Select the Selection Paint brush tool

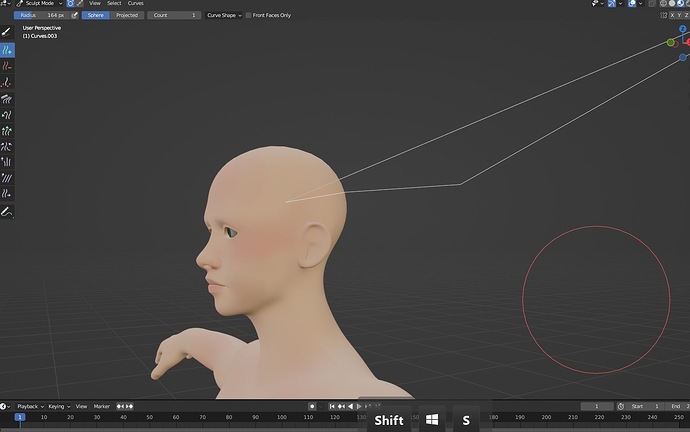click(7, 32)
